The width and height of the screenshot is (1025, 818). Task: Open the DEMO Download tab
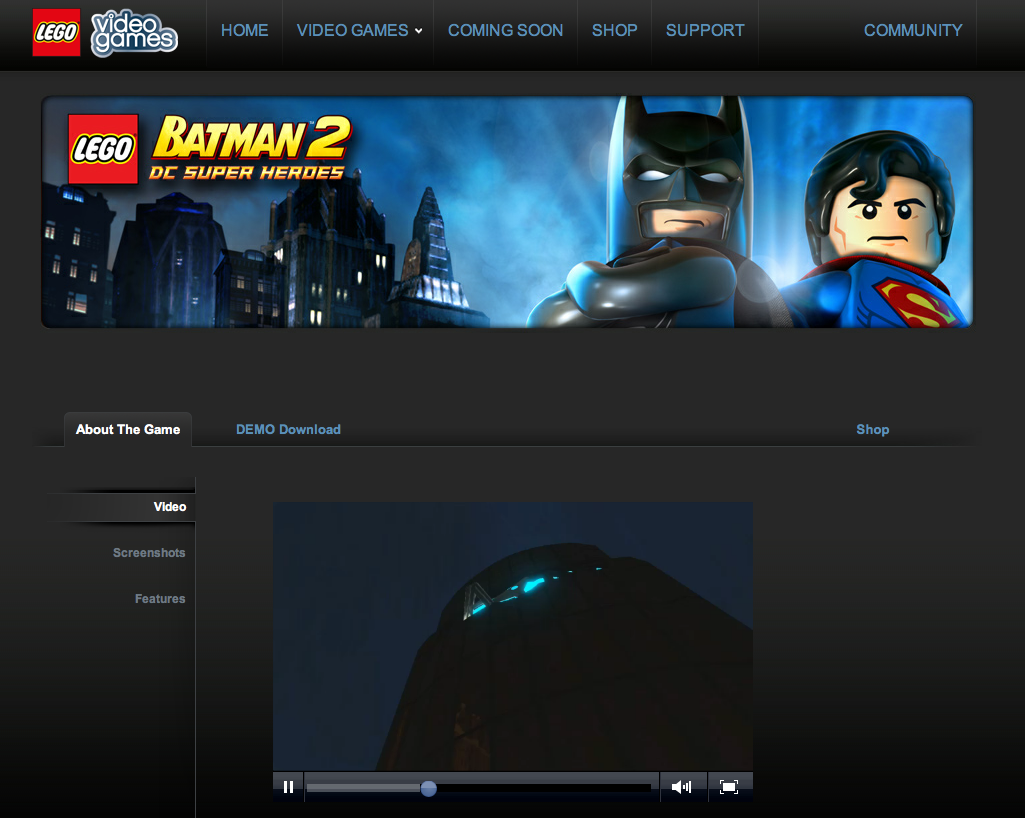point(288,430)
